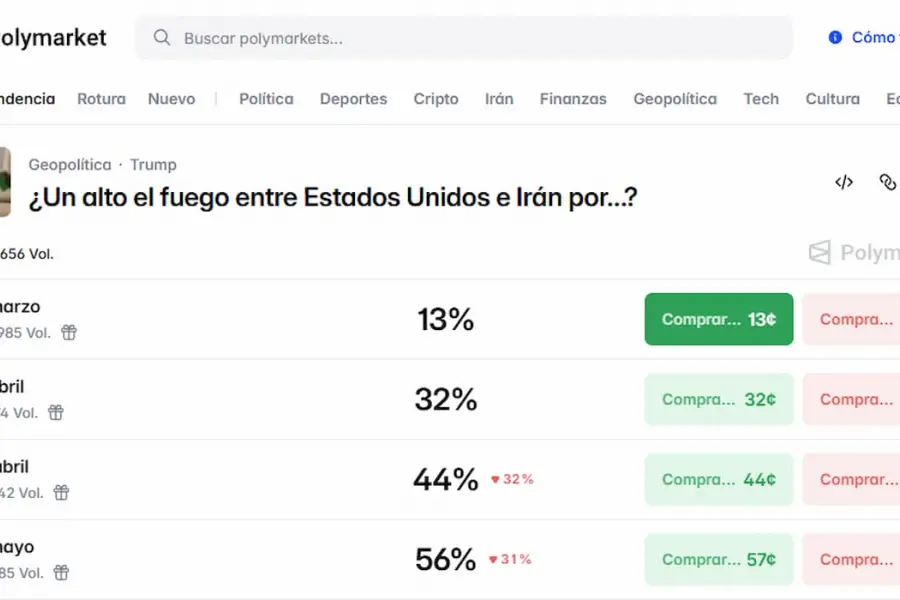Screen dimensions: 900x600
Task: Click the embed code icon
Action: 843,182
